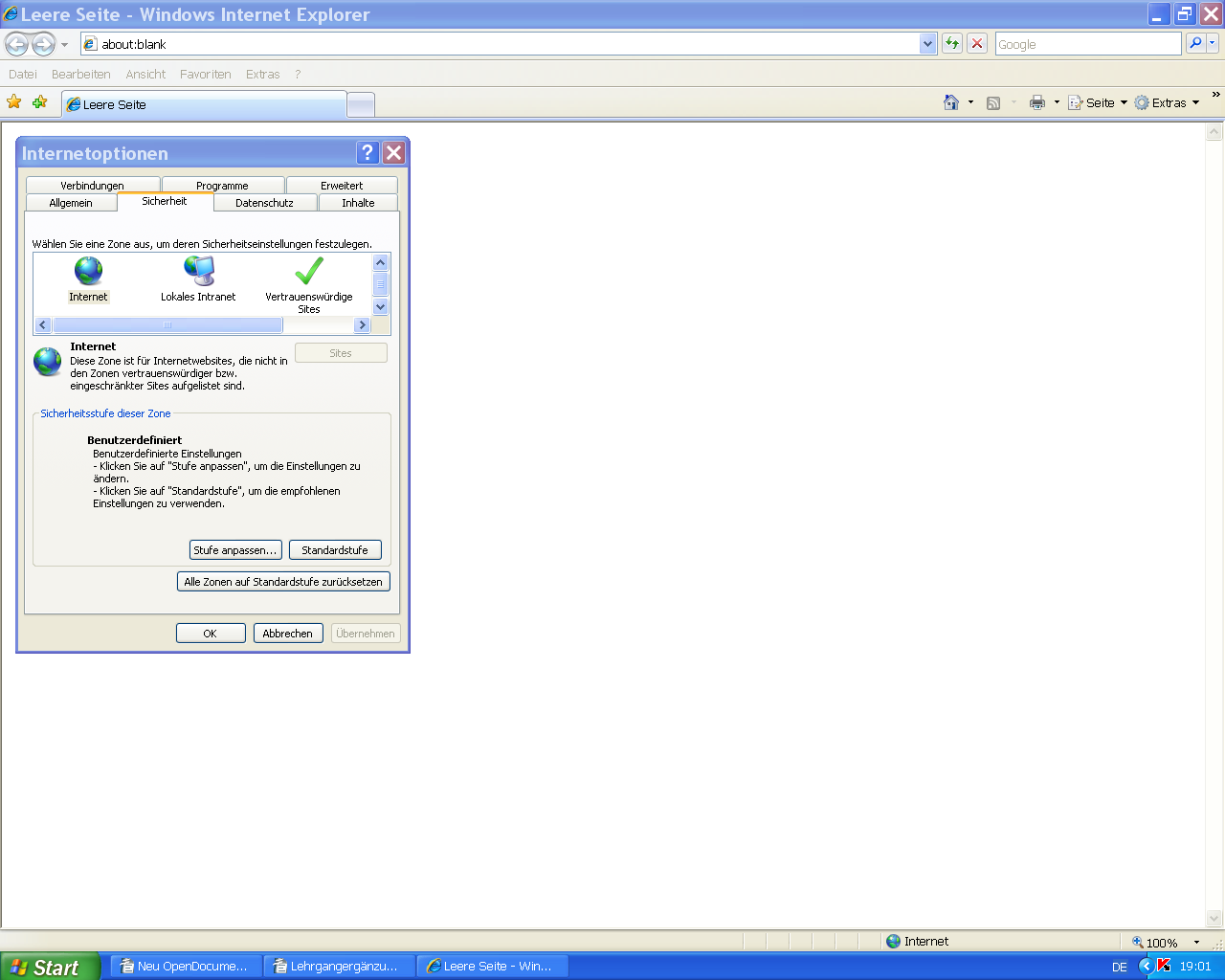Stop loading with the red X icon

click(x=977, y=44)
